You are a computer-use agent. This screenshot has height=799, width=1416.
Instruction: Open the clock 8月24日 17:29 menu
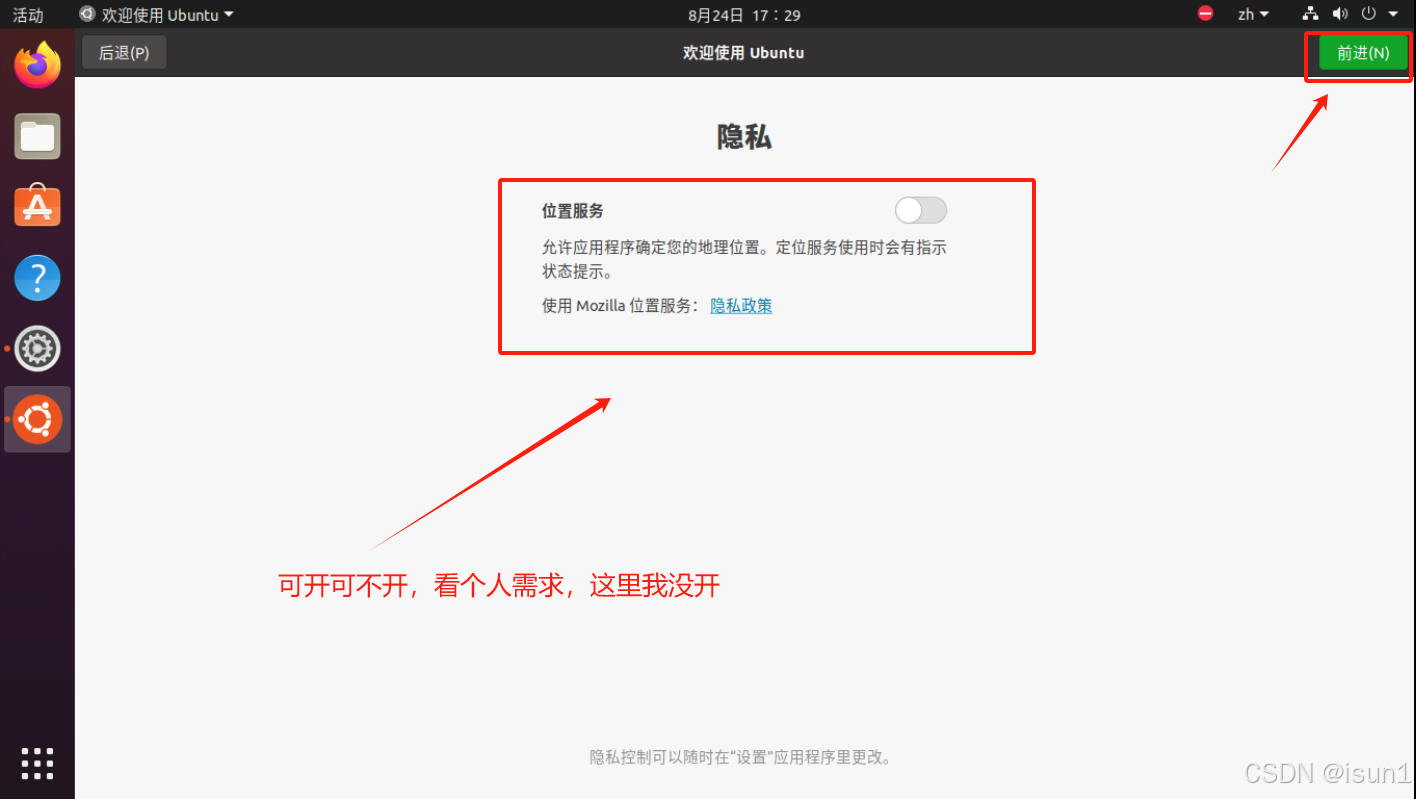coord(744,14)
